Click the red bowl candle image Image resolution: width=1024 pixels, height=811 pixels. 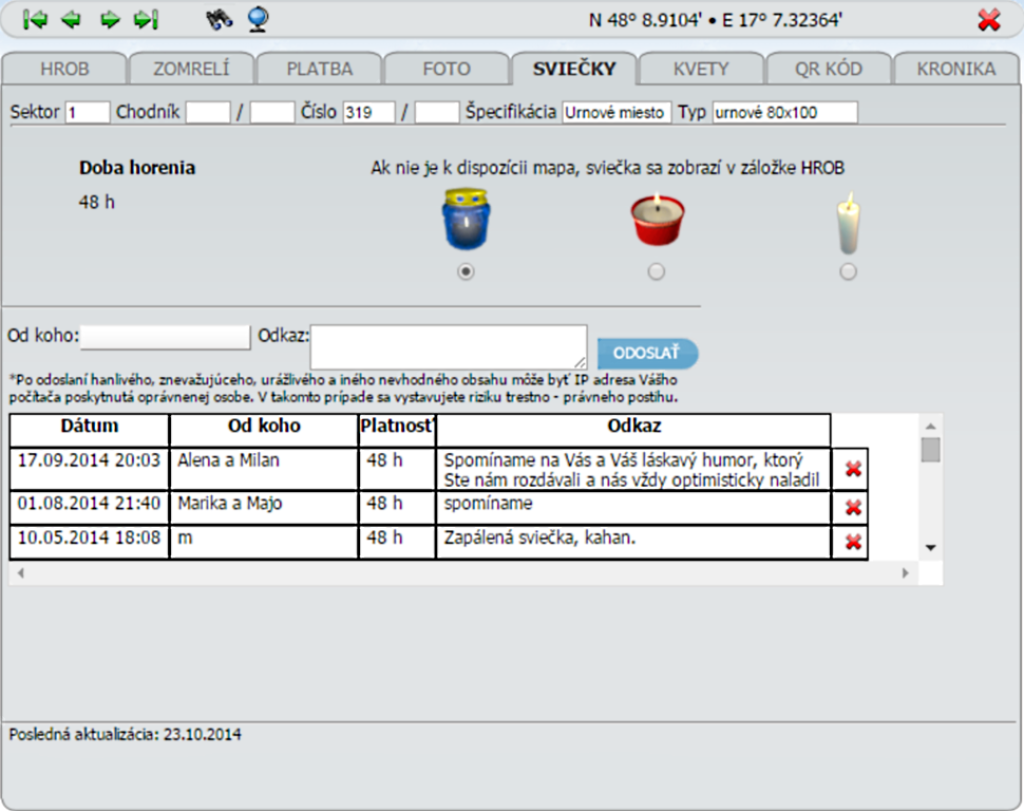(657, 220)
